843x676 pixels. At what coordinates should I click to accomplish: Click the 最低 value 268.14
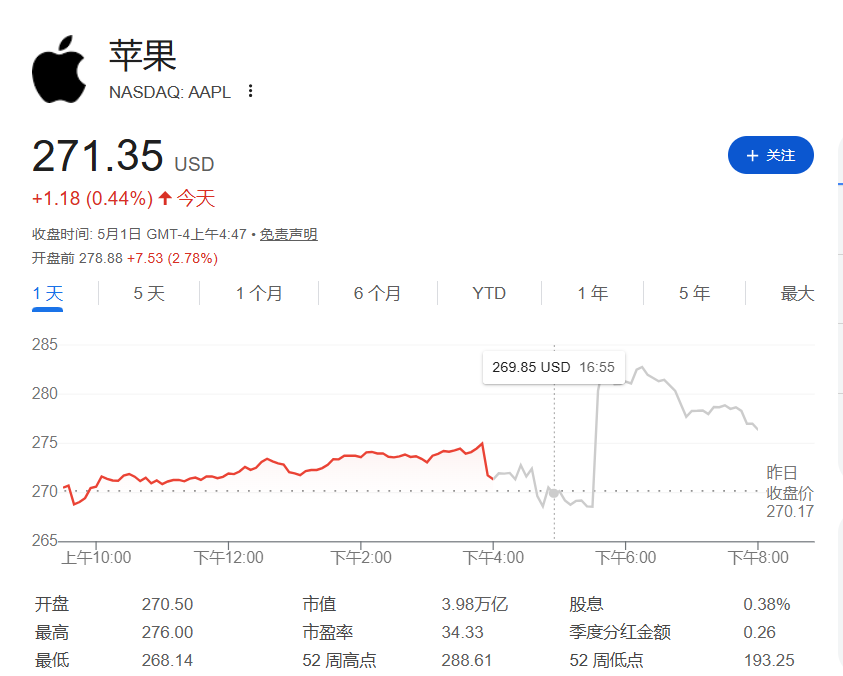pyautogui.click(x=167, y=660)
